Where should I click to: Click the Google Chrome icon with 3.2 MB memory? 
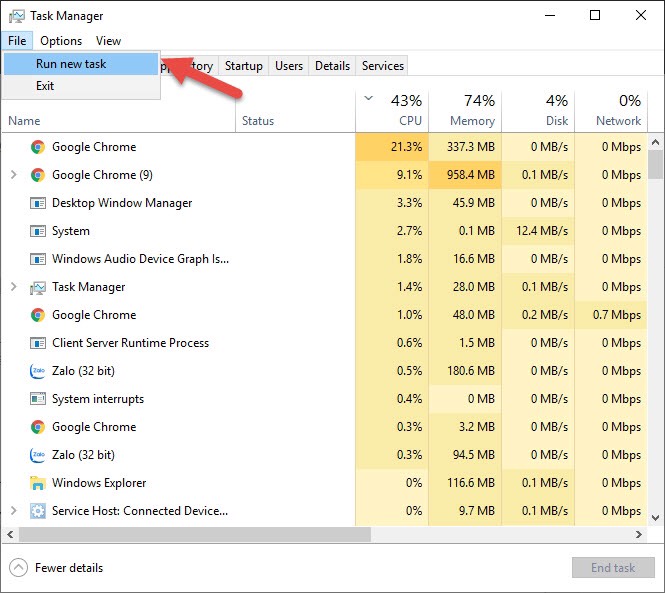[x=38, y=427]
